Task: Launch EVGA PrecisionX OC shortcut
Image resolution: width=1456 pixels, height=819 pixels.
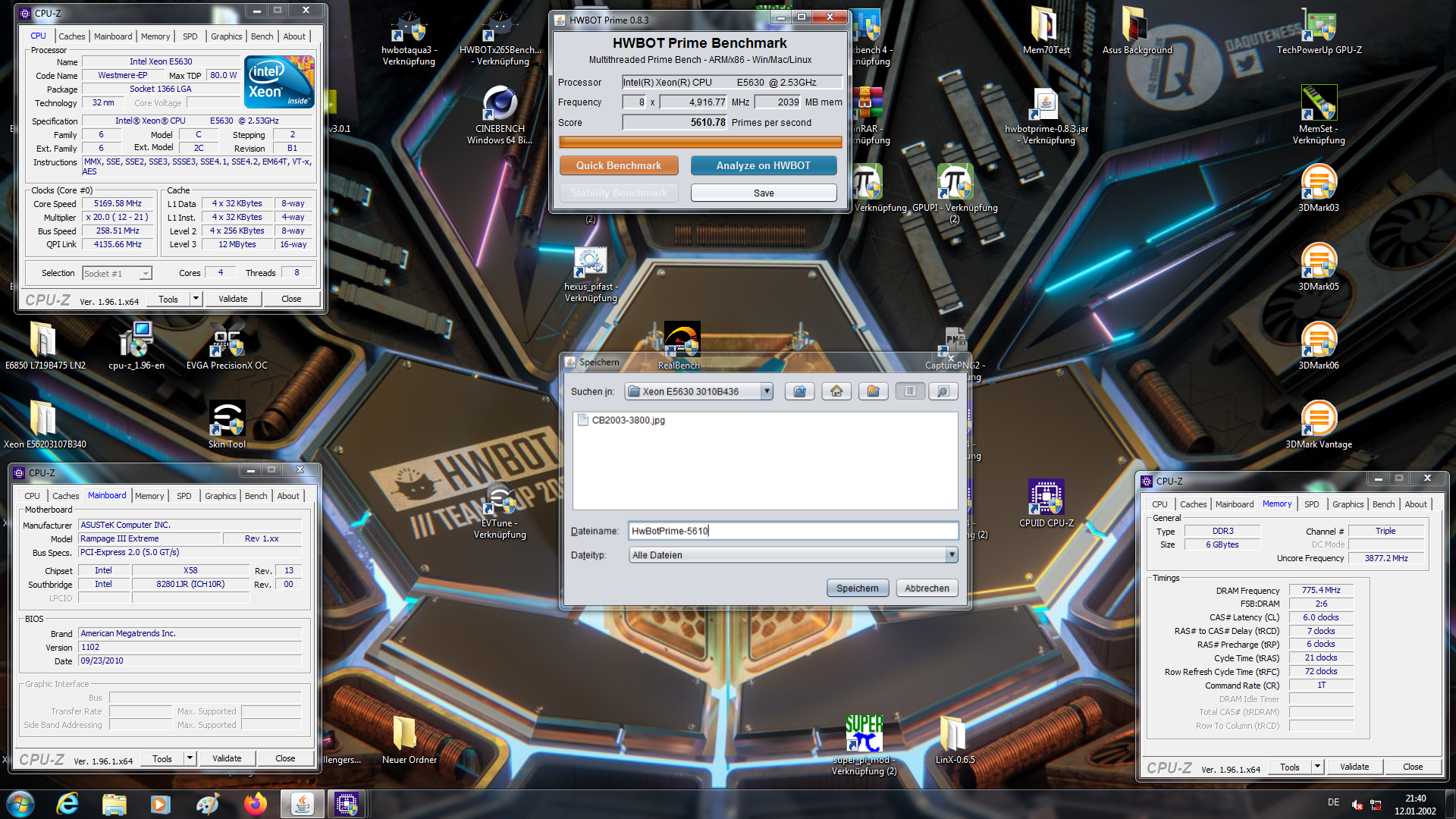Action: (x=227, y=346)
